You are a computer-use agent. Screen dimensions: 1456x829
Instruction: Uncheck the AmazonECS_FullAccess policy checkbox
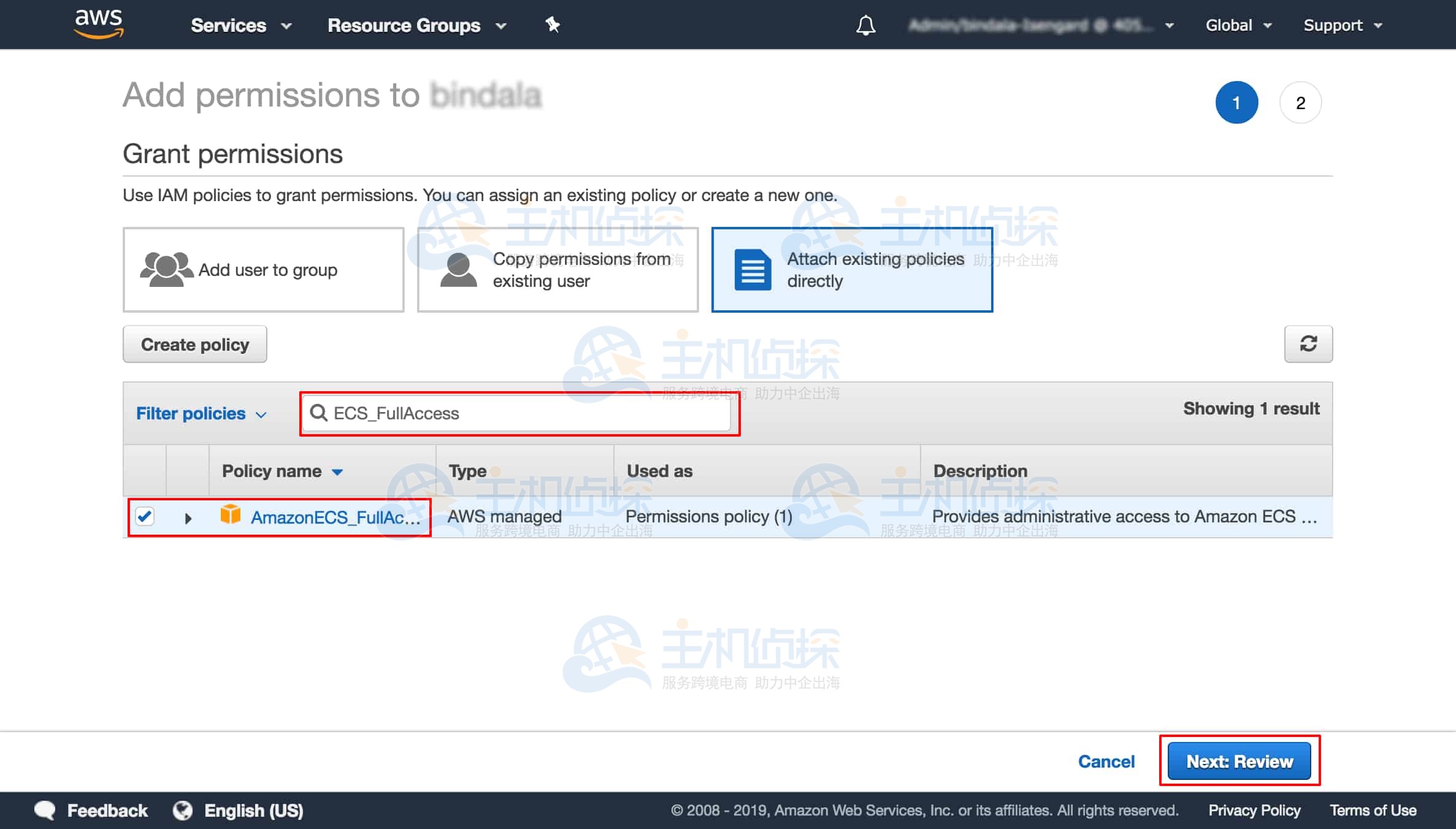[x=145, y=516]
